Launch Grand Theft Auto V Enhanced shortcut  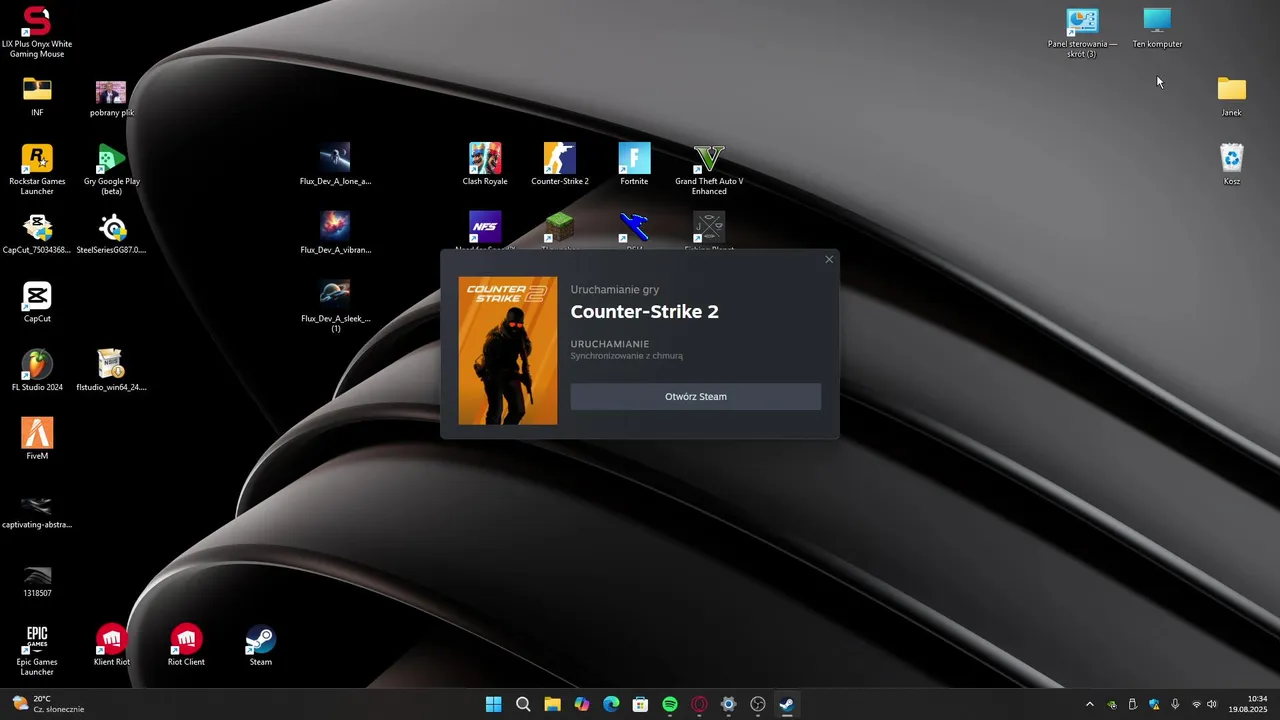709,168
